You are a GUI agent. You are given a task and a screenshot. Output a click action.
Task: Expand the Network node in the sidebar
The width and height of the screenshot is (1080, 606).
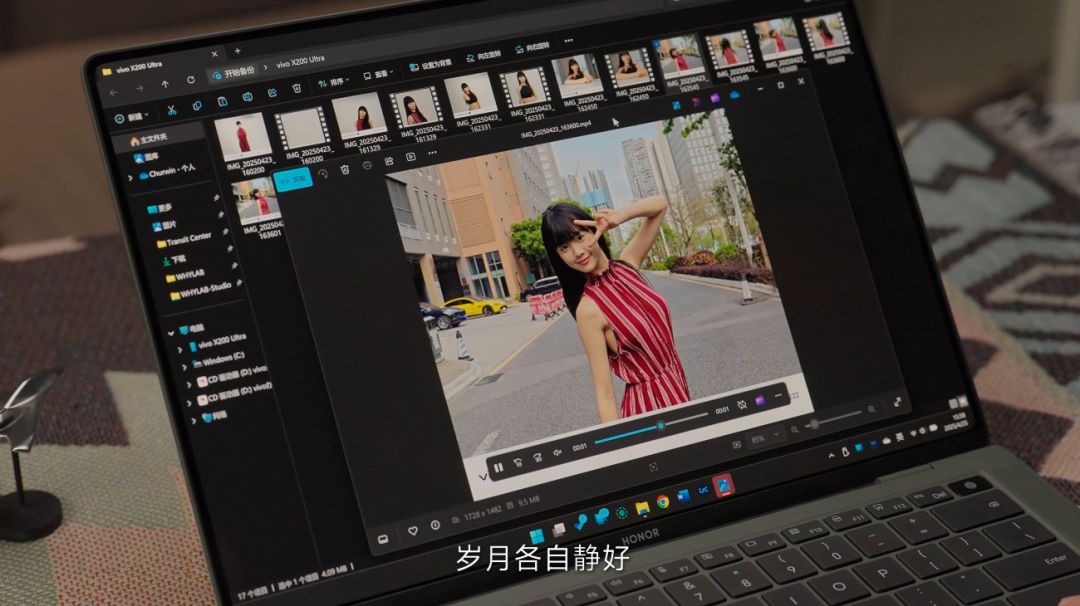tap(194, 419)
